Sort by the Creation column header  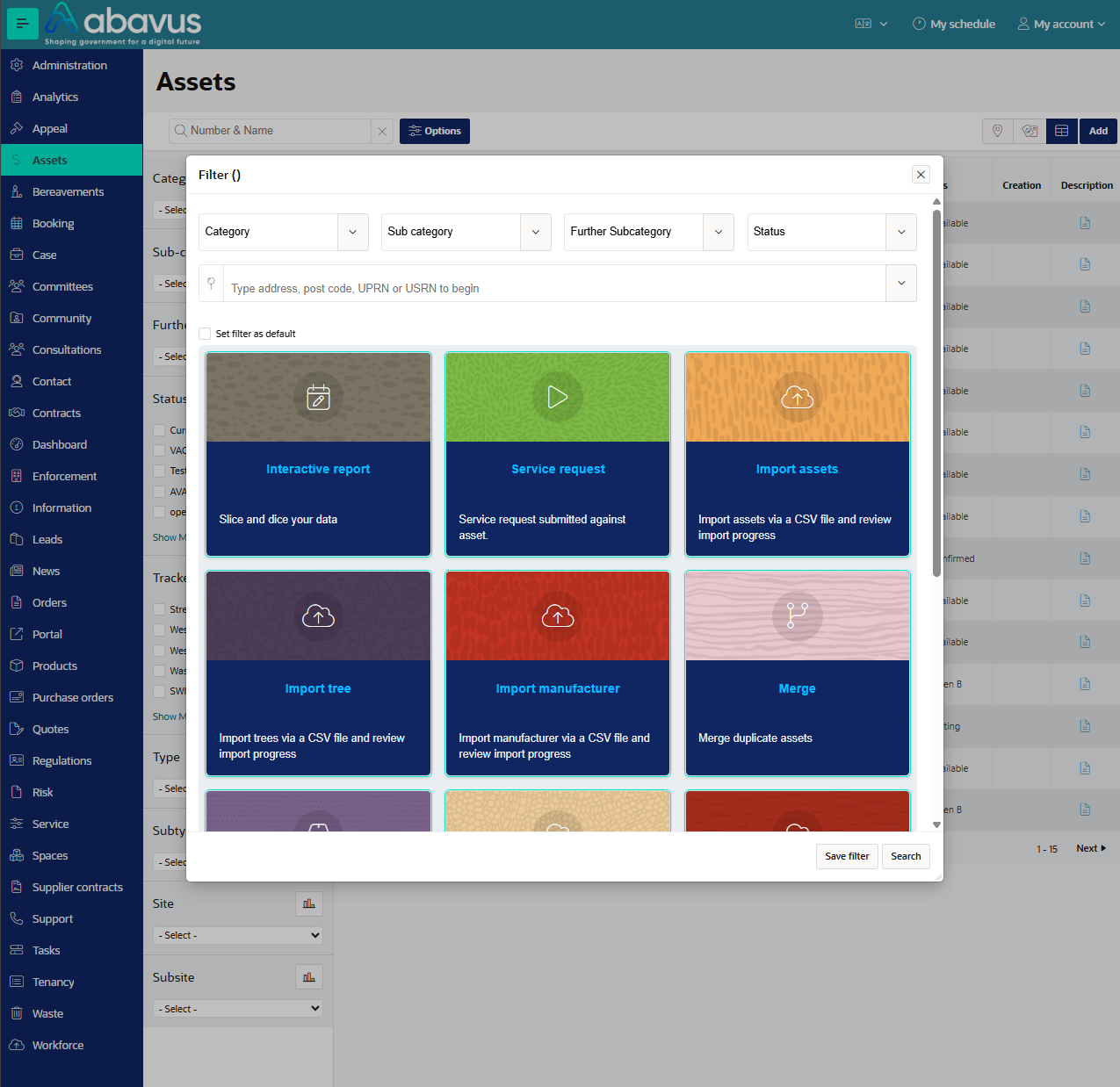(x=1022, y=185)
